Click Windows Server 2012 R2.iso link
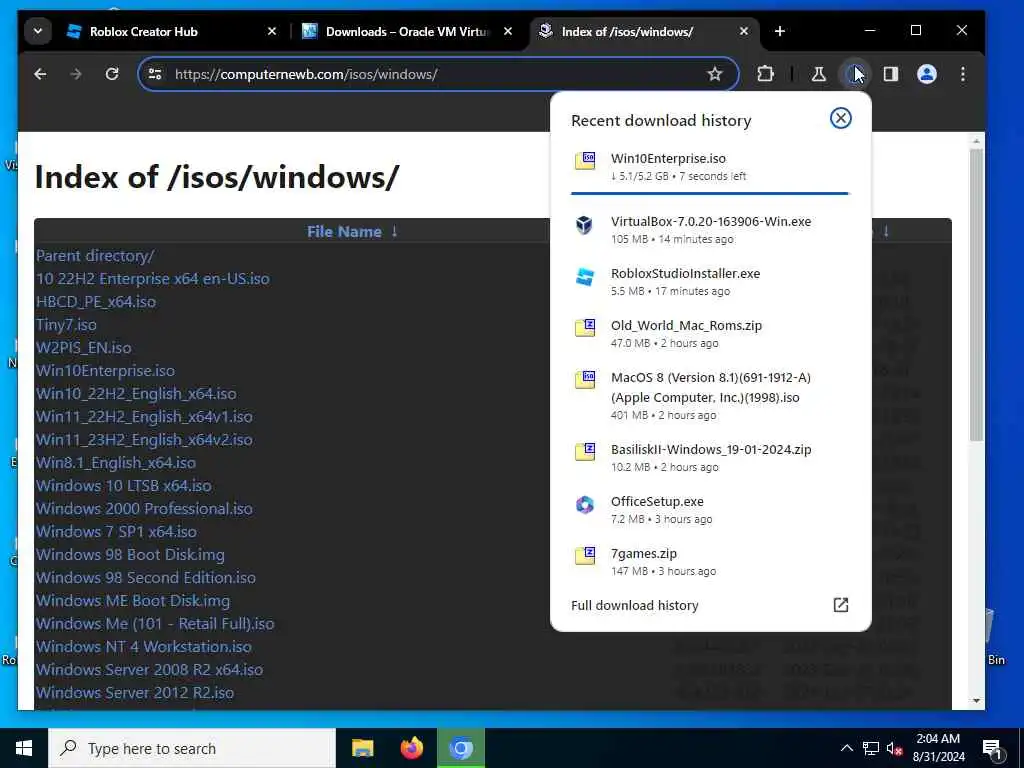 pos(135,692)
